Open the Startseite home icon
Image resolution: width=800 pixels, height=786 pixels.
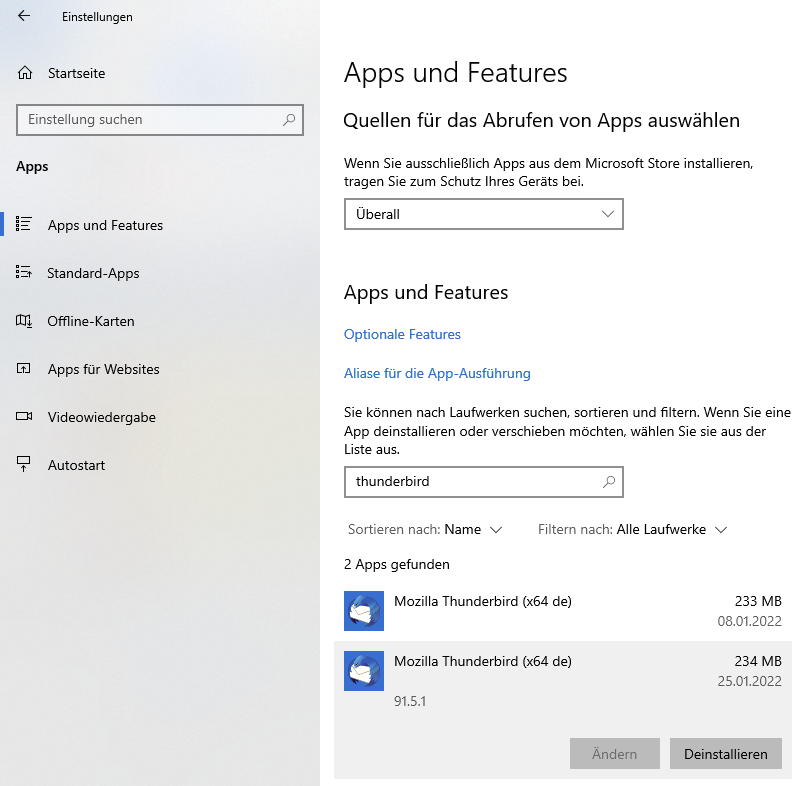pyautogui.click(x=24, y=73)
